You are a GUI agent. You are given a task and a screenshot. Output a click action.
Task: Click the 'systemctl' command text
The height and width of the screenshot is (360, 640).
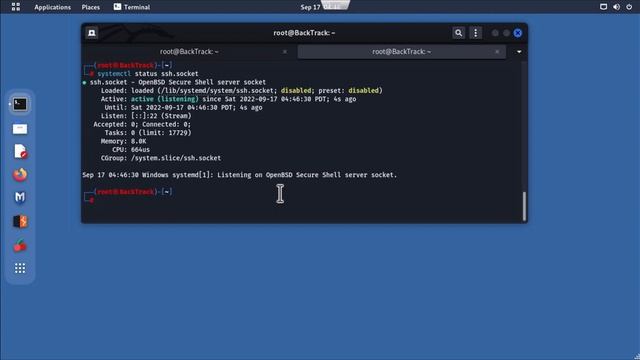pyautogui.click(x=114, y=74)
